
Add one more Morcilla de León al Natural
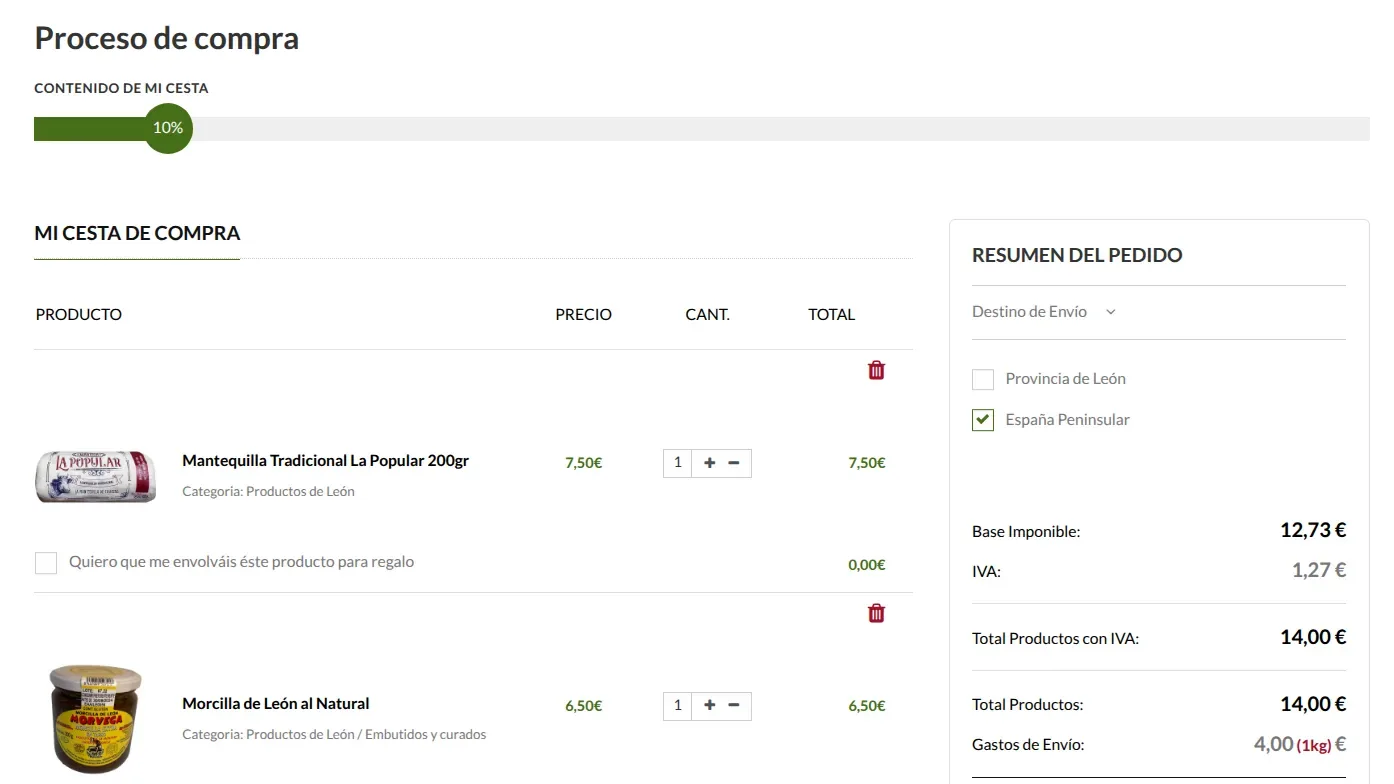pos(710,705)
